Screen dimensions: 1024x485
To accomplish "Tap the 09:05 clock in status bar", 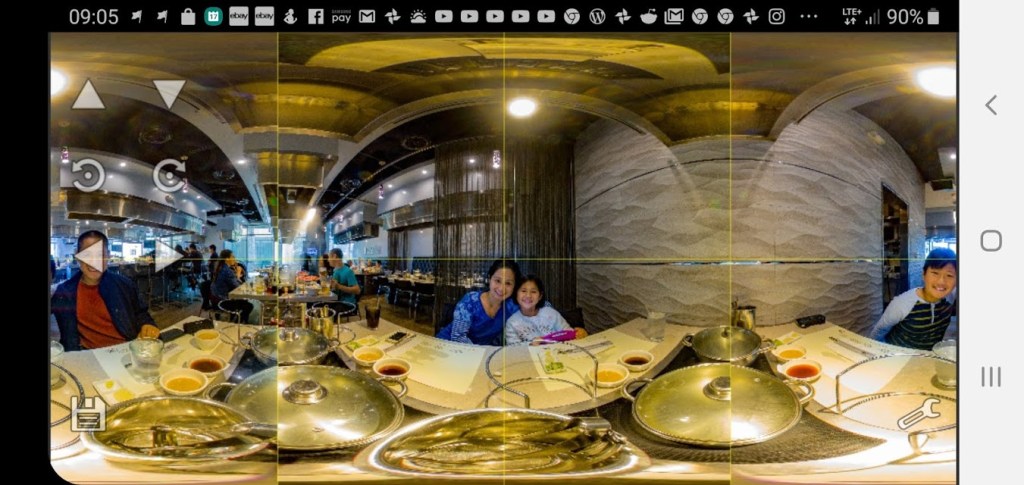I will pos(93,17).
